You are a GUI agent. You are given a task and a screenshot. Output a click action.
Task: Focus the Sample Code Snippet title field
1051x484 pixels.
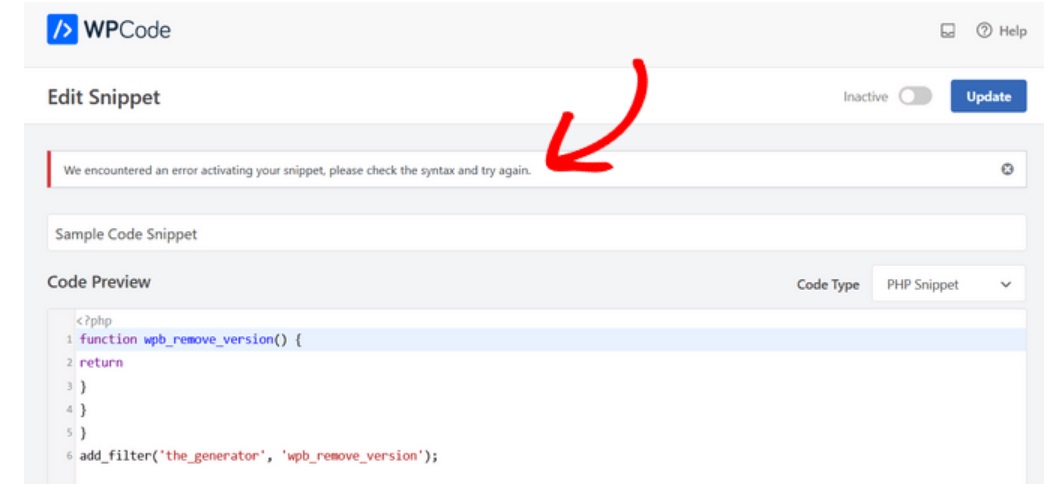coord(536,233)
